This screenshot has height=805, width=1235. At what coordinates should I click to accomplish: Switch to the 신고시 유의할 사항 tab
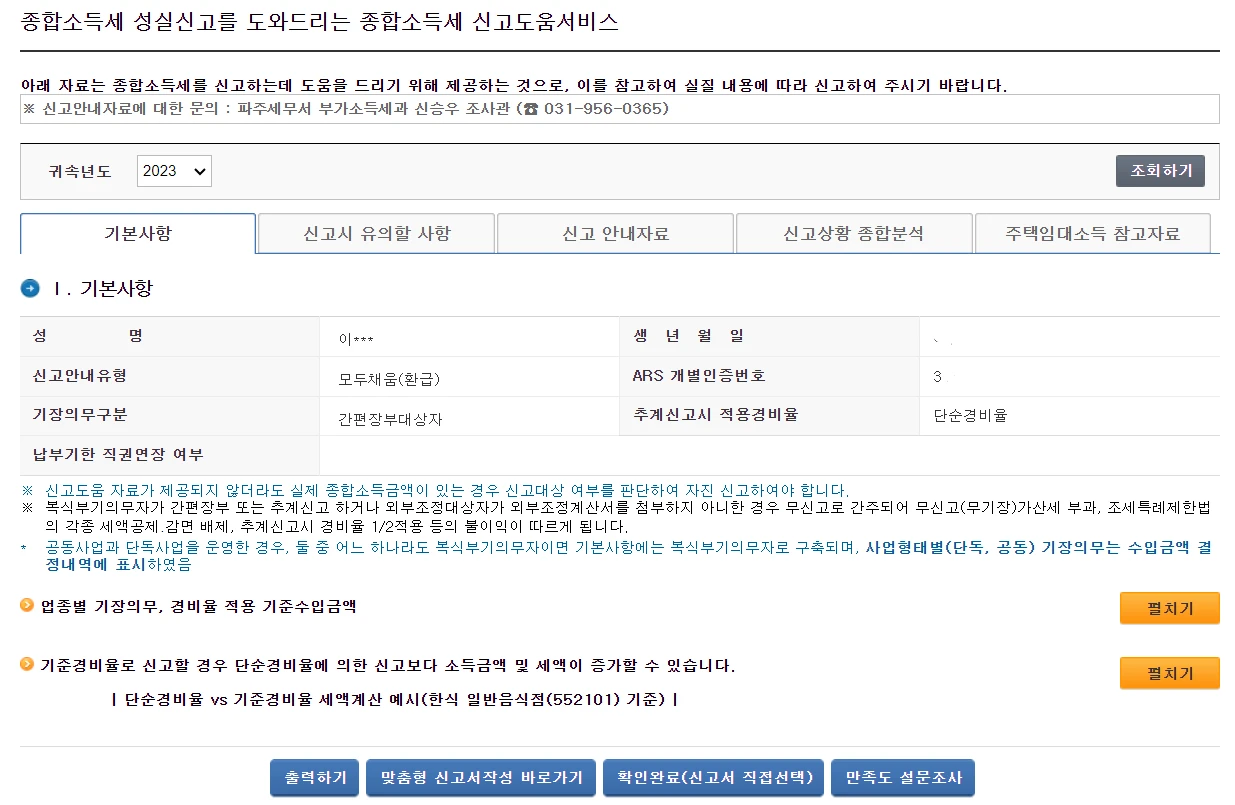coord(376,232)
